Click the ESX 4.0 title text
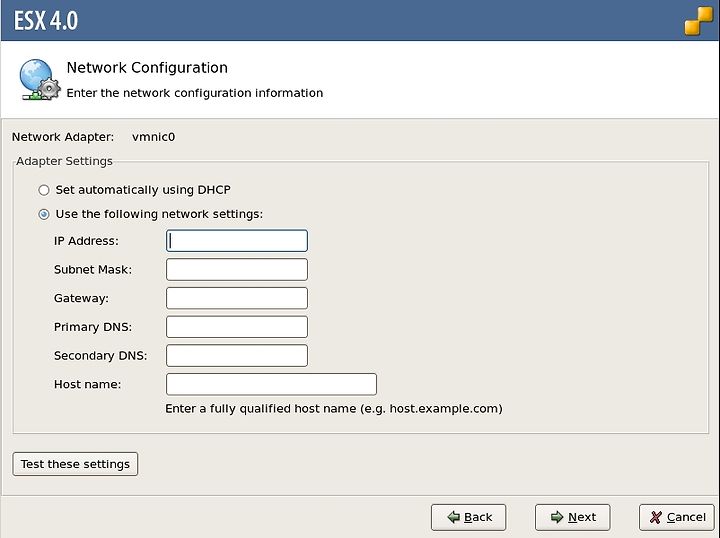The width and height of the screenshot is (720, 538). point(46,21)
